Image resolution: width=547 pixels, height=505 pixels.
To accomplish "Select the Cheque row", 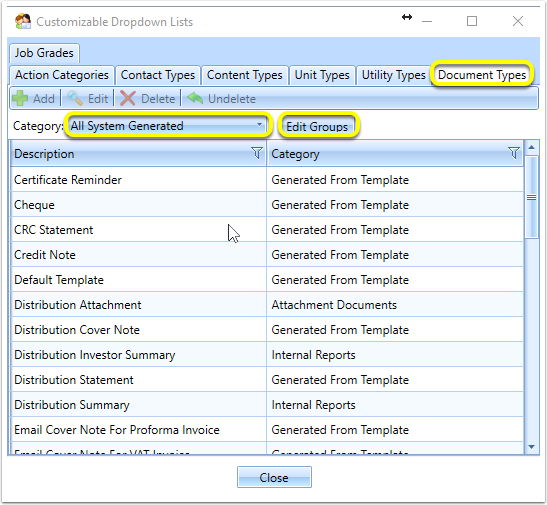I will click(x=267, y=205).
